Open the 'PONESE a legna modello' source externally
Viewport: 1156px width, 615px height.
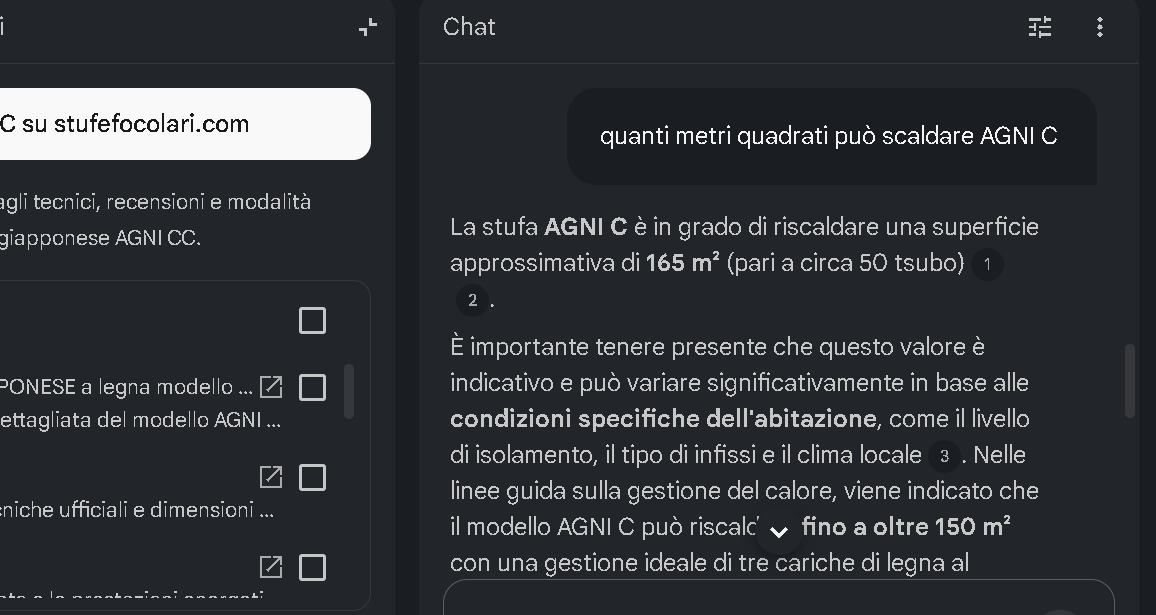tap(271, 387)
